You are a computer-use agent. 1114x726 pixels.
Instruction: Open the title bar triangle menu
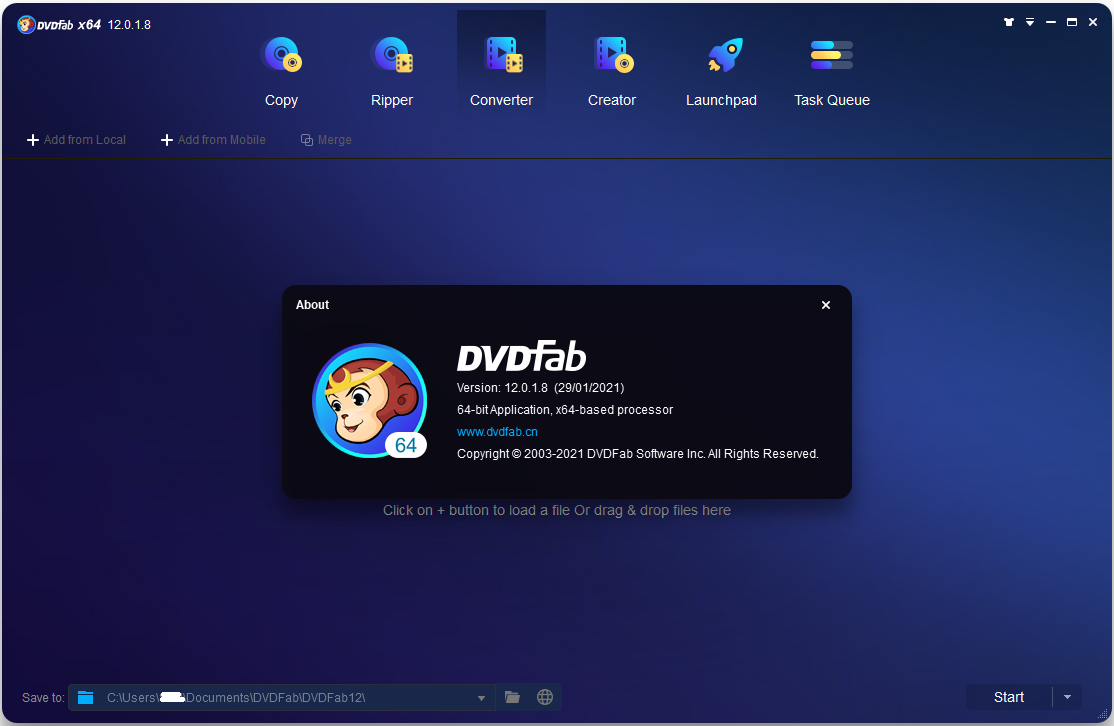click(1029, 22)
